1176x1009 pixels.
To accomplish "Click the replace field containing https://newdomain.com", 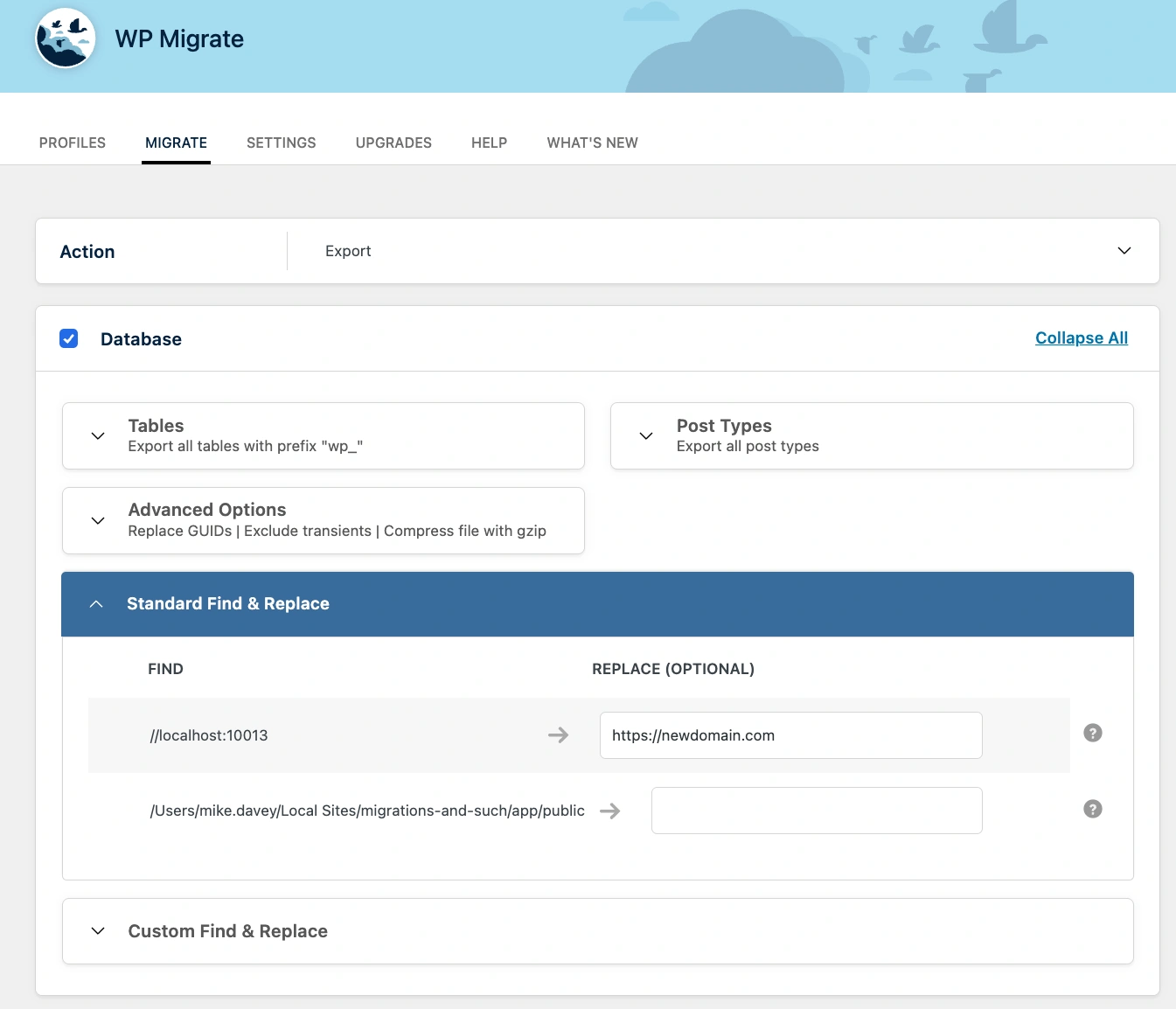I will click(x=790, y=735).
